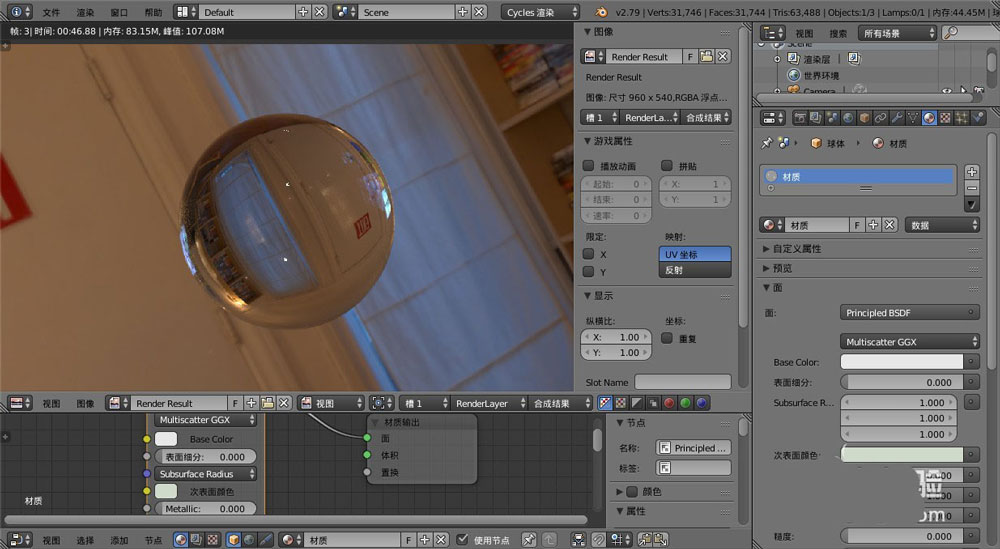This screenshot has height=549, width=1000.
Task: Click the Principled node name field
Action: [x=694, y=448]
